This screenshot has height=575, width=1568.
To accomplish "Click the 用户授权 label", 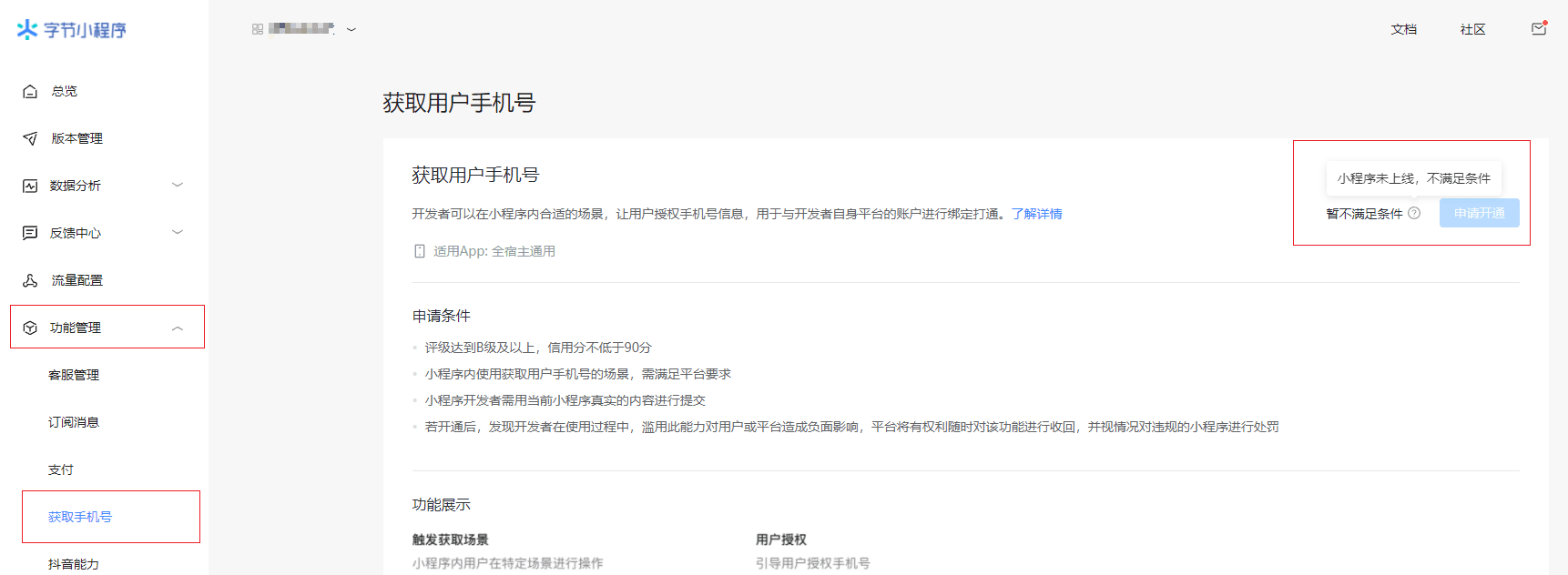I will coord(781,540).
